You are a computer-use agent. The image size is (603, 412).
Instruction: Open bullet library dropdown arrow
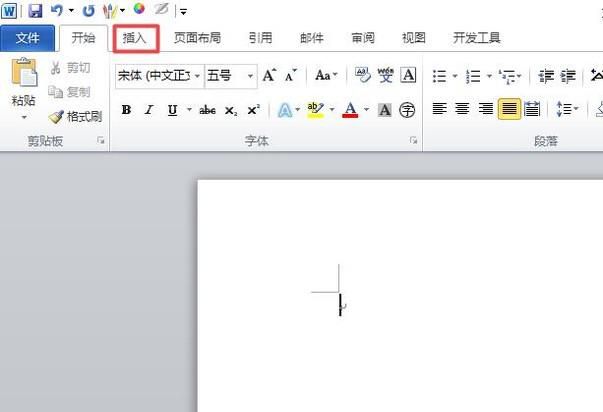455,76
